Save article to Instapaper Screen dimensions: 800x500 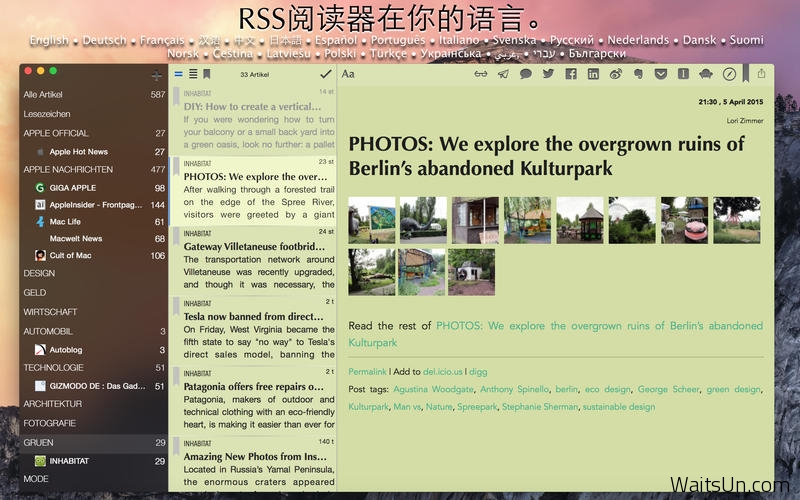coord(683,74)
